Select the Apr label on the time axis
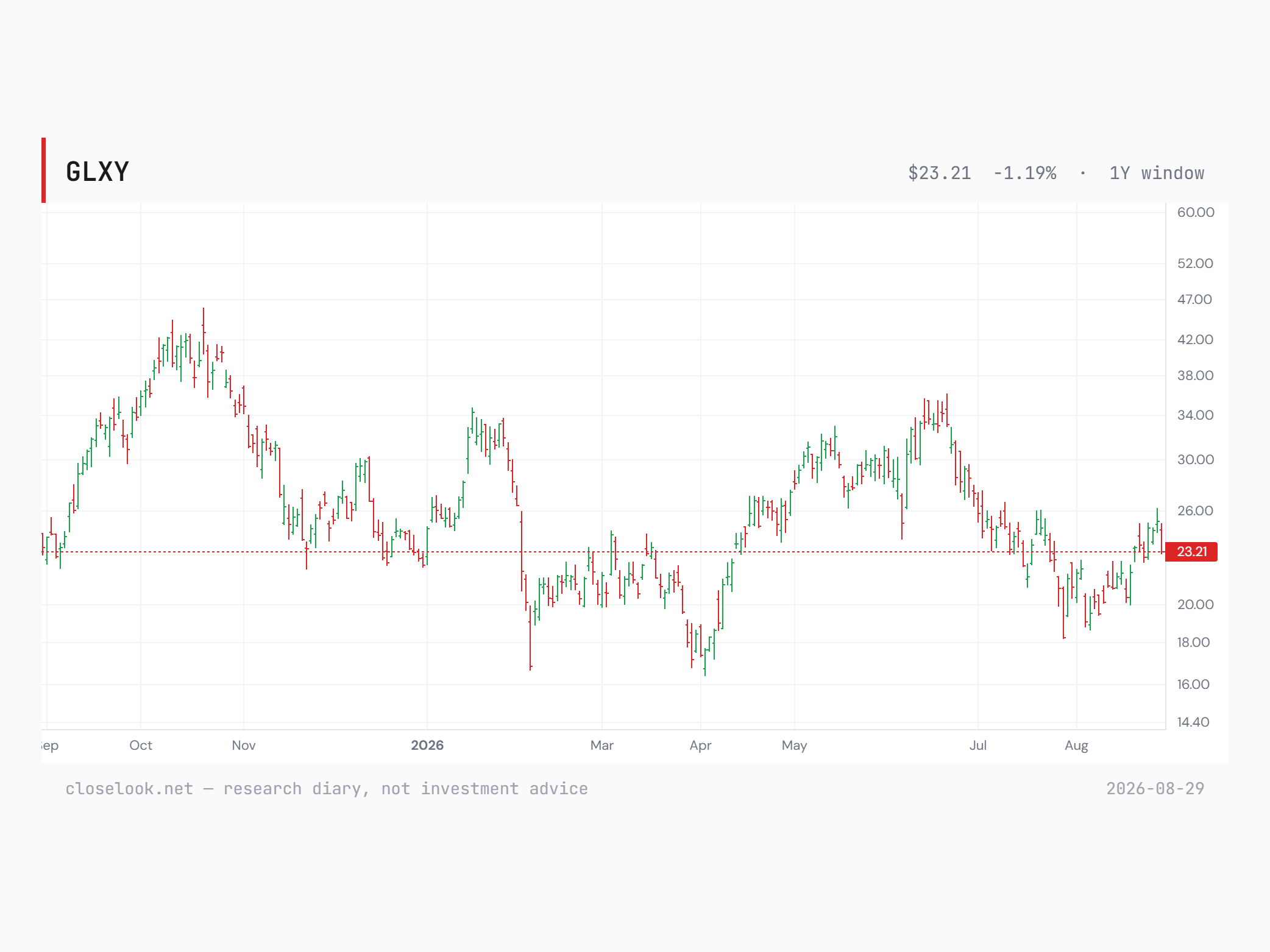 coord(701,746)
